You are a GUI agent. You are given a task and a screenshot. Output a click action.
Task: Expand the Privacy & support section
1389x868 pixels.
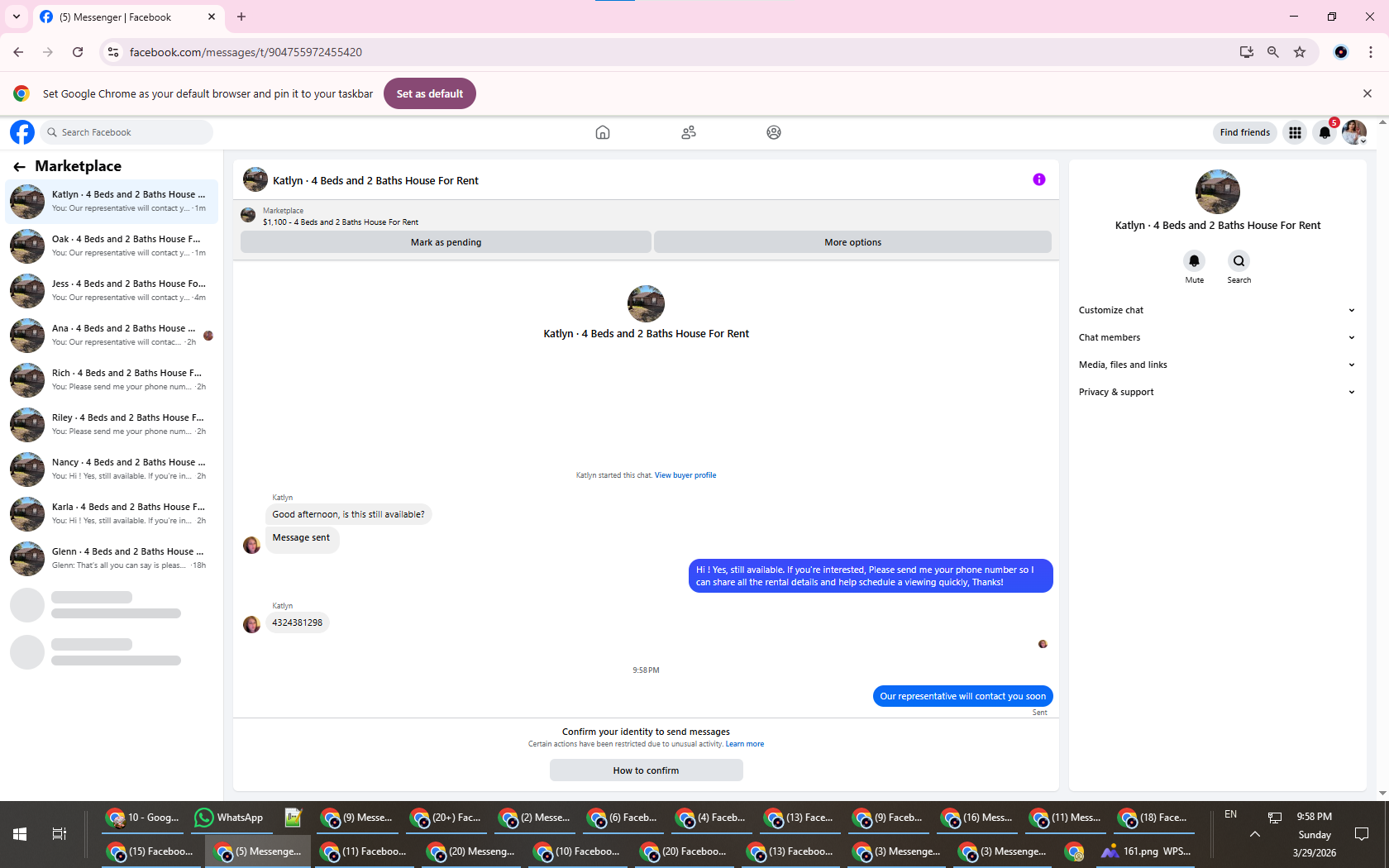pyautogui.click(x=1217, y=392)
